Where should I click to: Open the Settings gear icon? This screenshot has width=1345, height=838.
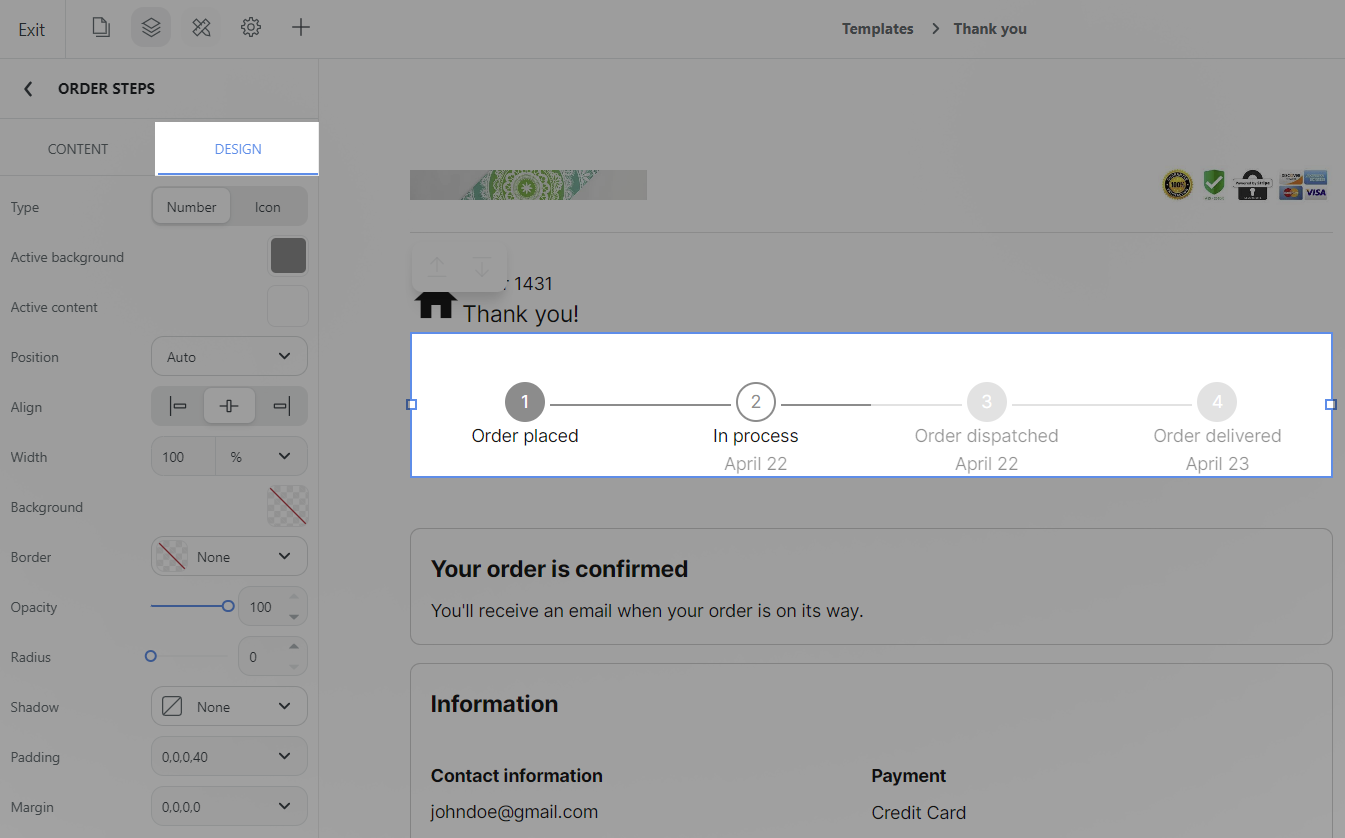251,28
